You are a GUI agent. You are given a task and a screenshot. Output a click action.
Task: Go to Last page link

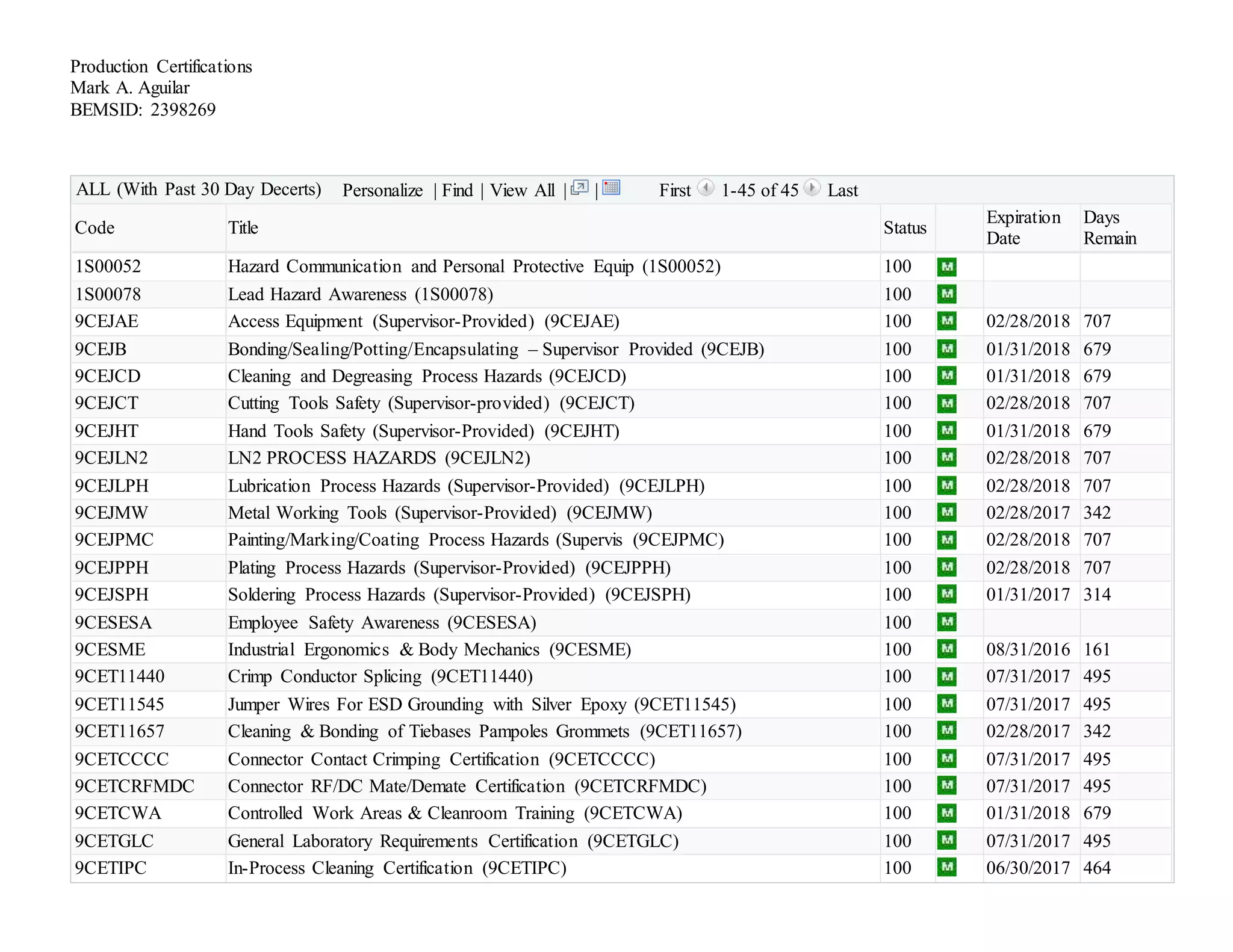point(842,191)
